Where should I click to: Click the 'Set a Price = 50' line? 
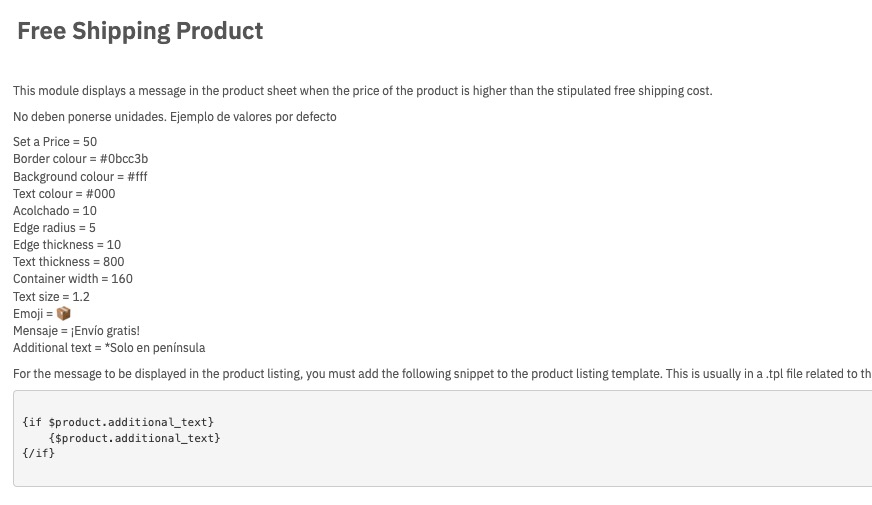click(55, 142)
